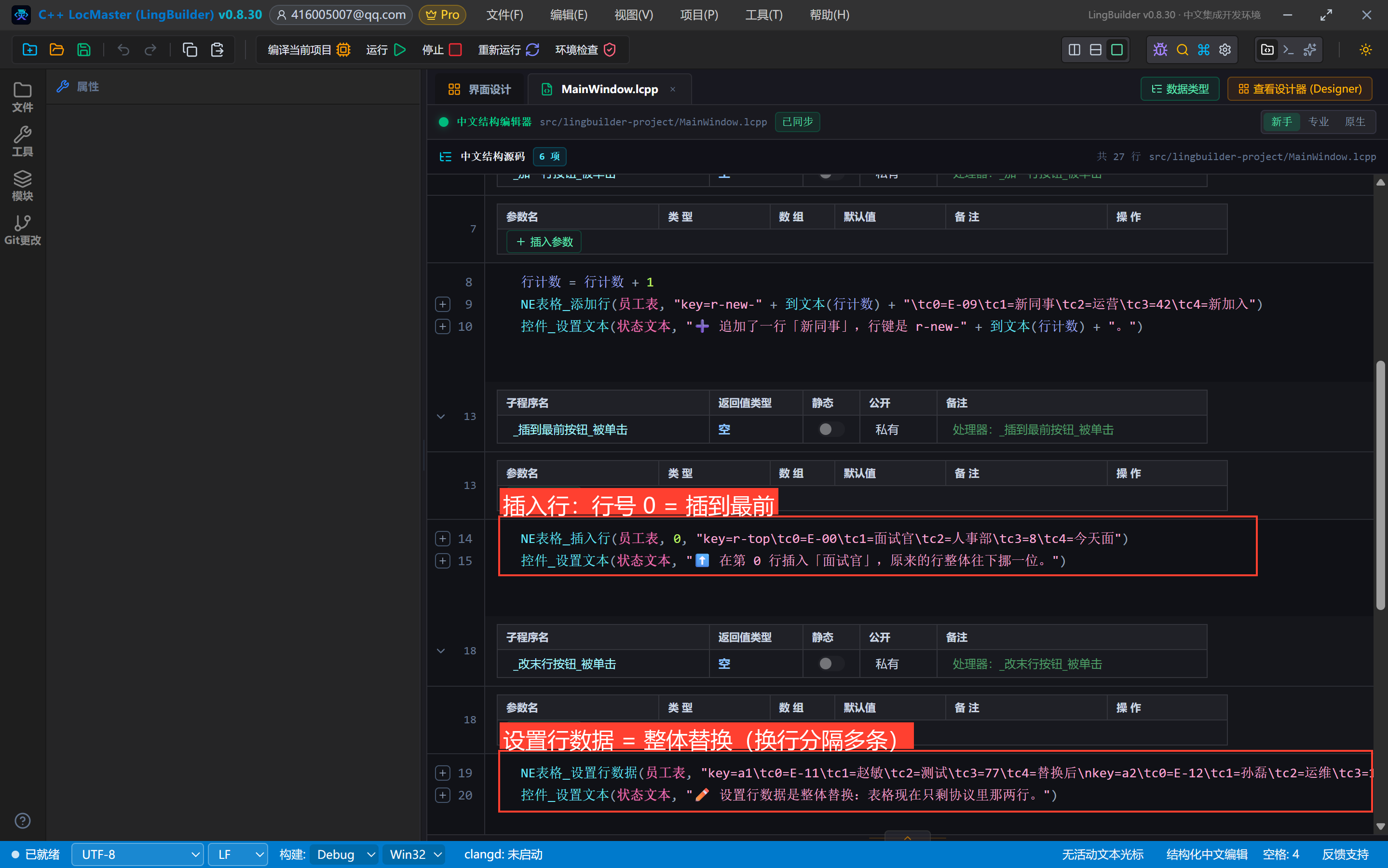
Task: Open the 工具 sidebar panel
Action: (22, 141)
